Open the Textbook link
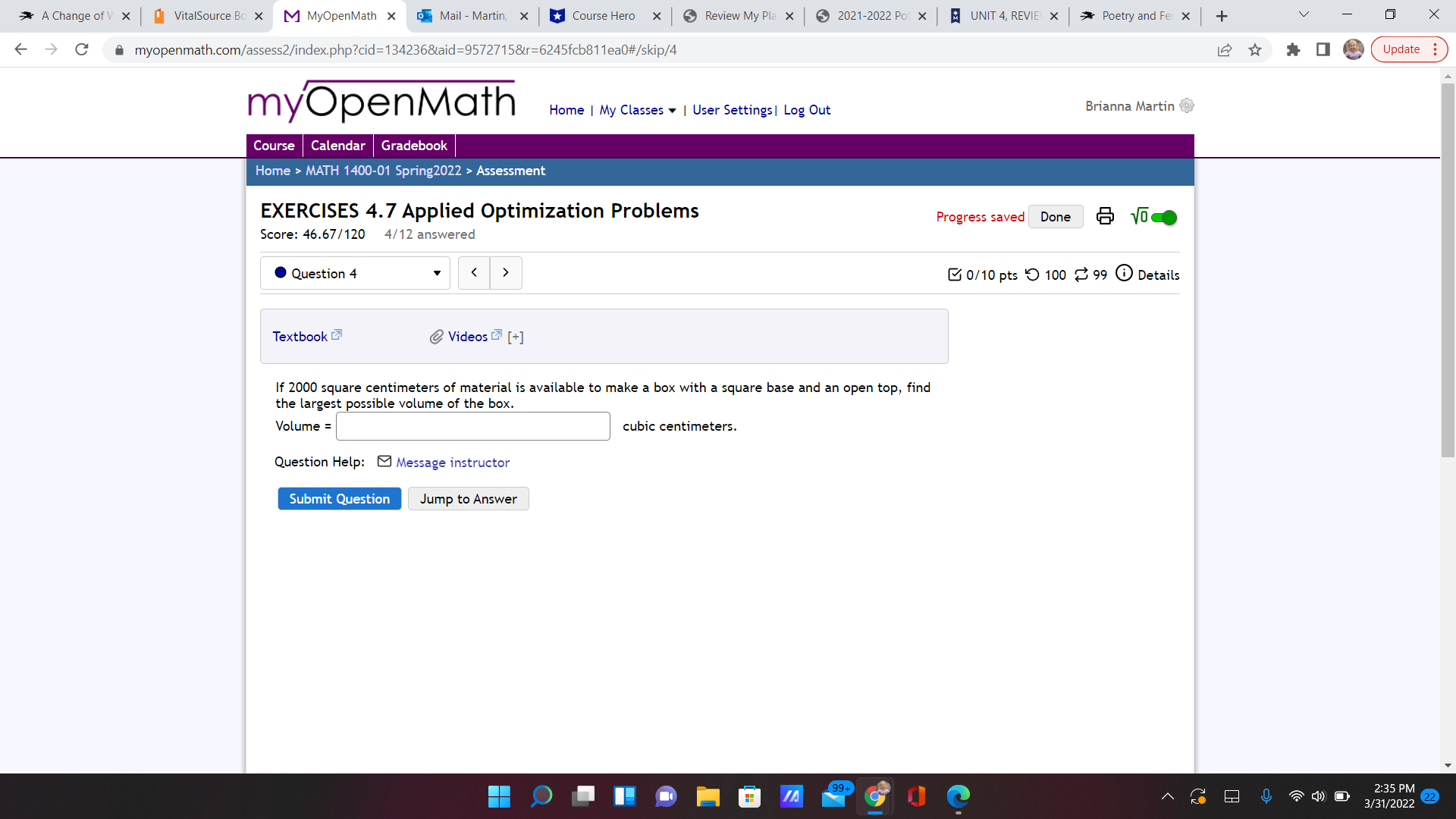Screen dimensions: 1456x819 pos(300,337)
